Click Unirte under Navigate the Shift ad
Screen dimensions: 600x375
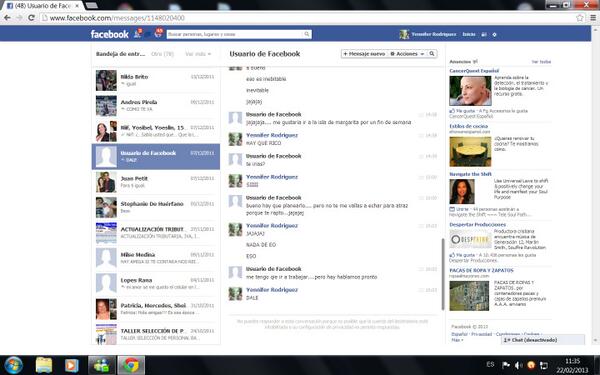pyautogui.click(x=462, y=209)
